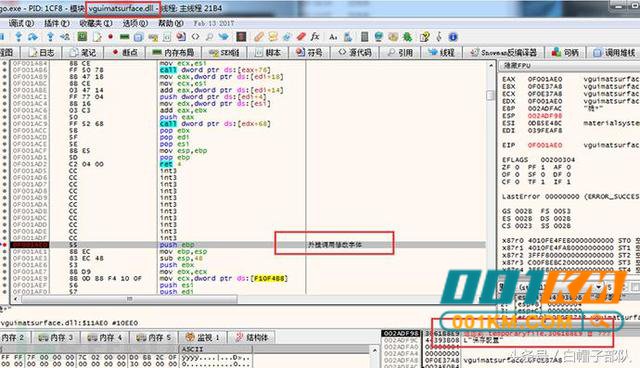Screen dimensions: 640x368
Task: Open the 内存 4 dump tab
Action: click(x=104, y=337)
